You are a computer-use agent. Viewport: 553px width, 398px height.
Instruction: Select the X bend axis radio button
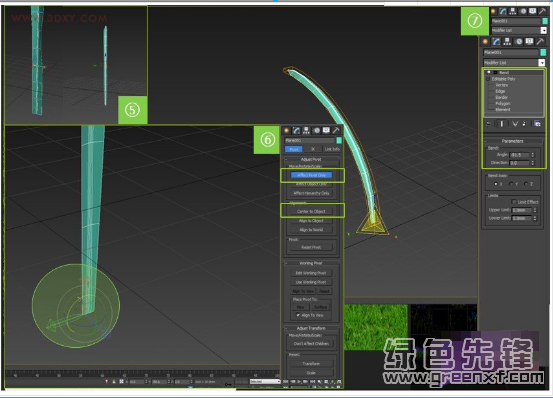(x=496, y=184)
